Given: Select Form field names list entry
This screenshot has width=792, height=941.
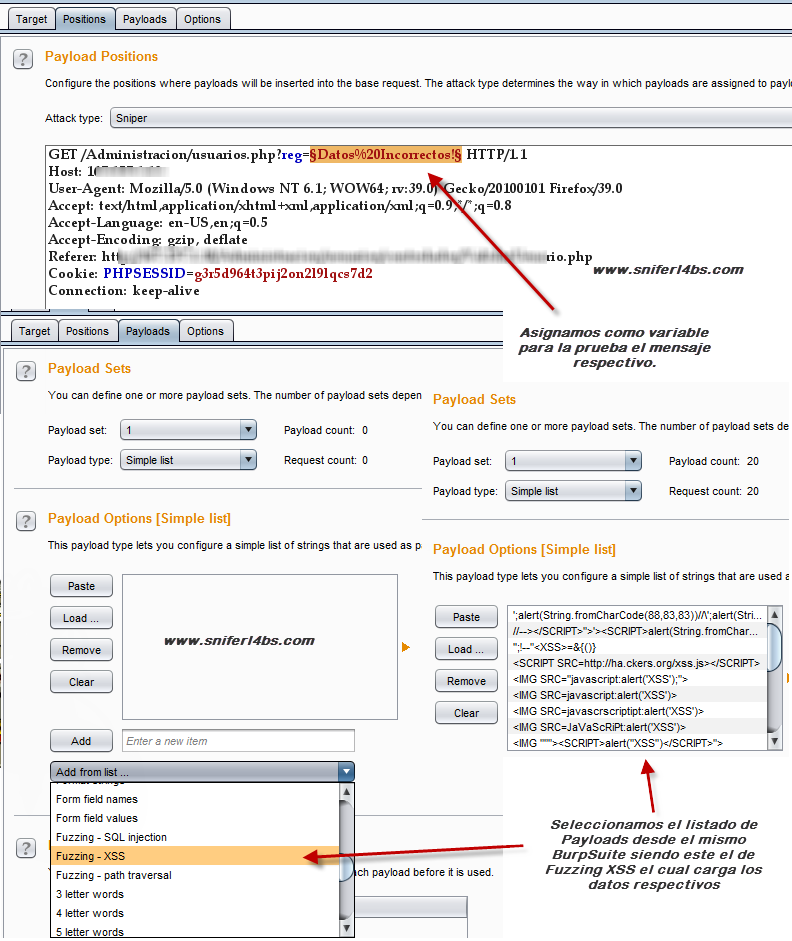Looking at the screenshot, I should (196, 799).
